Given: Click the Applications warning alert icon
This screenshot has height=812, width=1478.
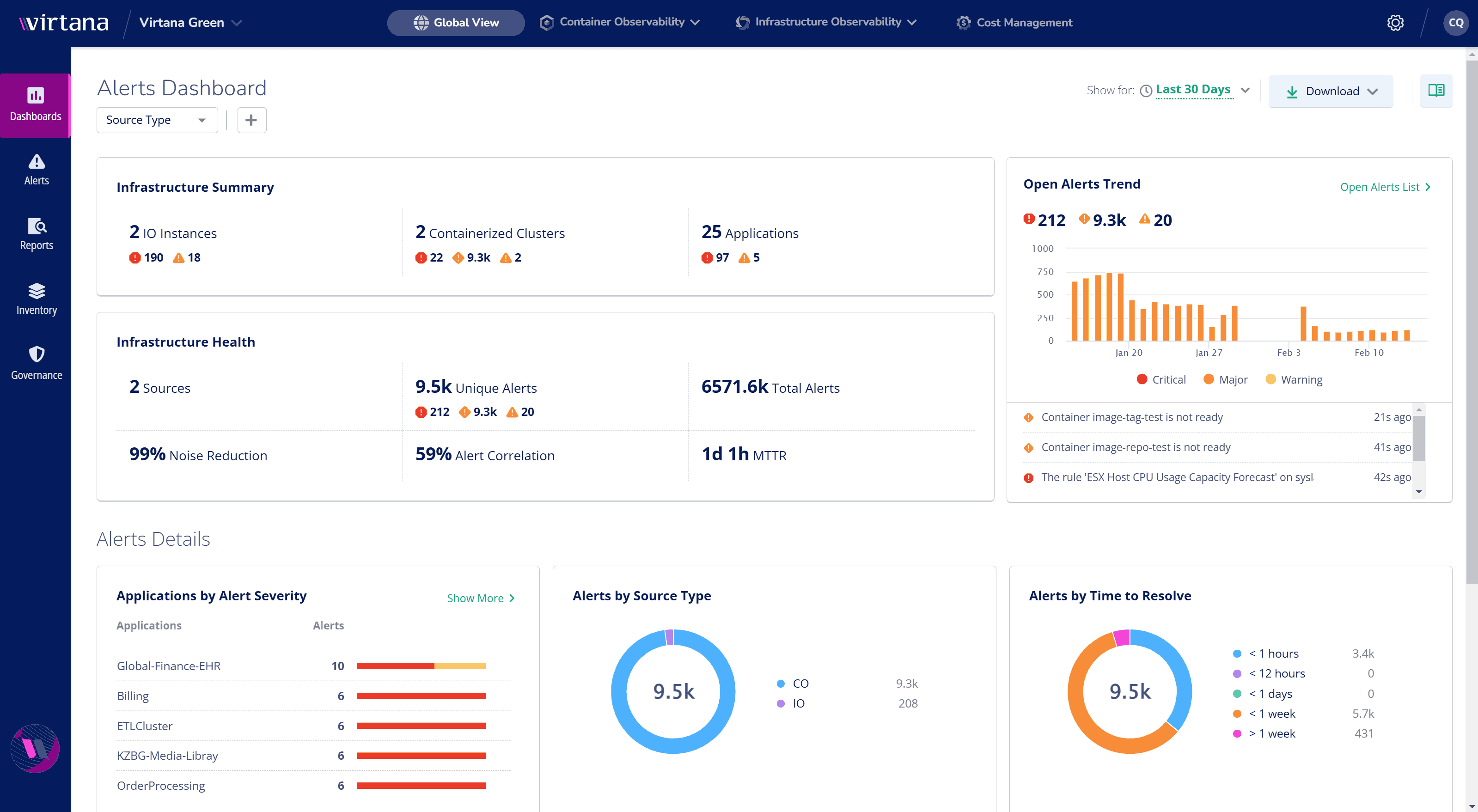Looking at the screenshot, I should [744, 258].
